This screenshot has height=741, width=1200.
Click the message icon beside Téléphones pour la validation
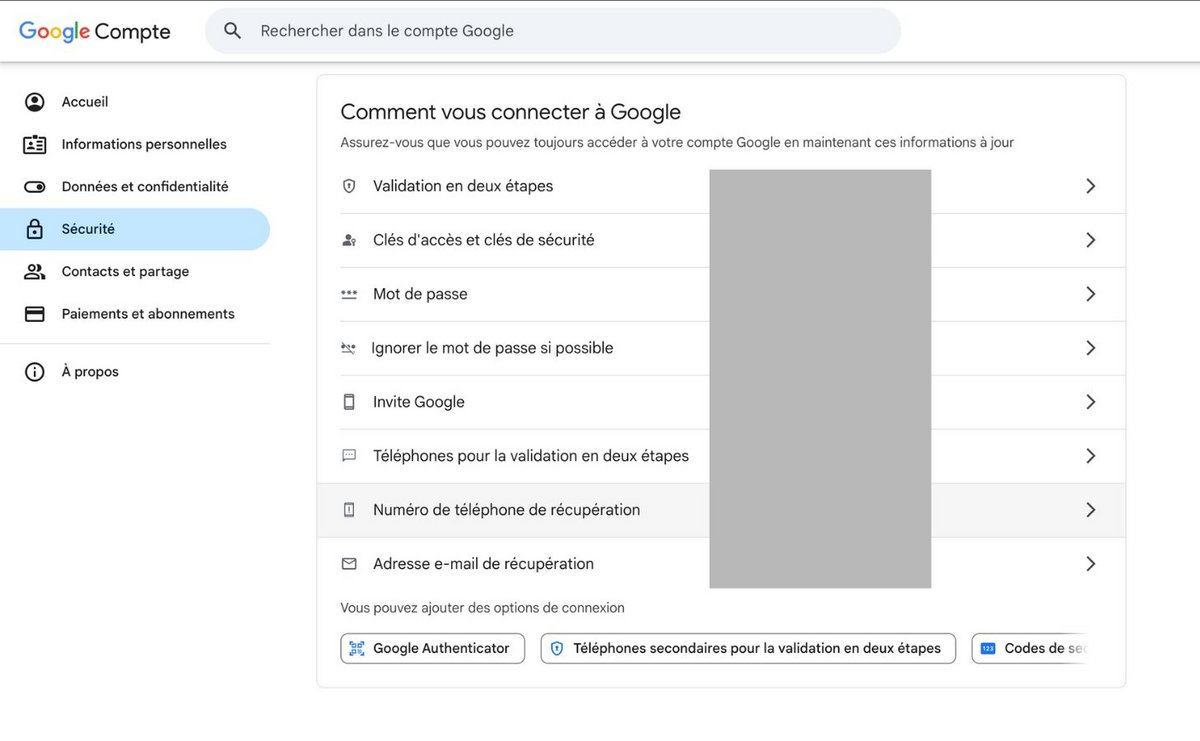(349, 456)
